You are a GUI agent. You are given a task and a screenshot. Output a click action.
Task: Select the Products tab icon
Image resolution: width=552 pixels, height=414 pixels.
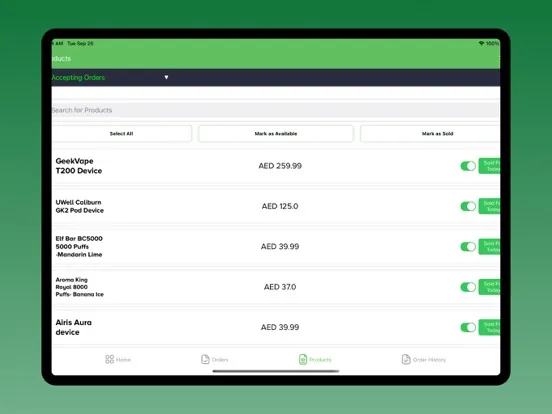pyautogui.click(x=303, y=359)
